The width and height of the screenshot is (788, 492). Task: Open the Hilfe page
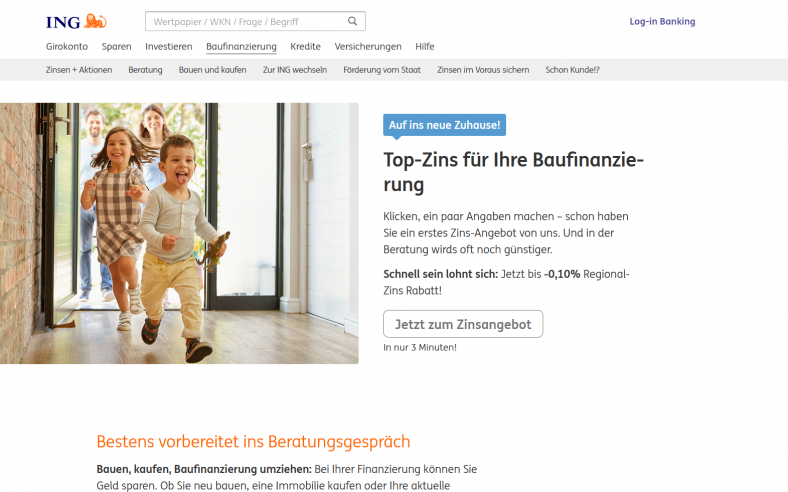(425, 46)
